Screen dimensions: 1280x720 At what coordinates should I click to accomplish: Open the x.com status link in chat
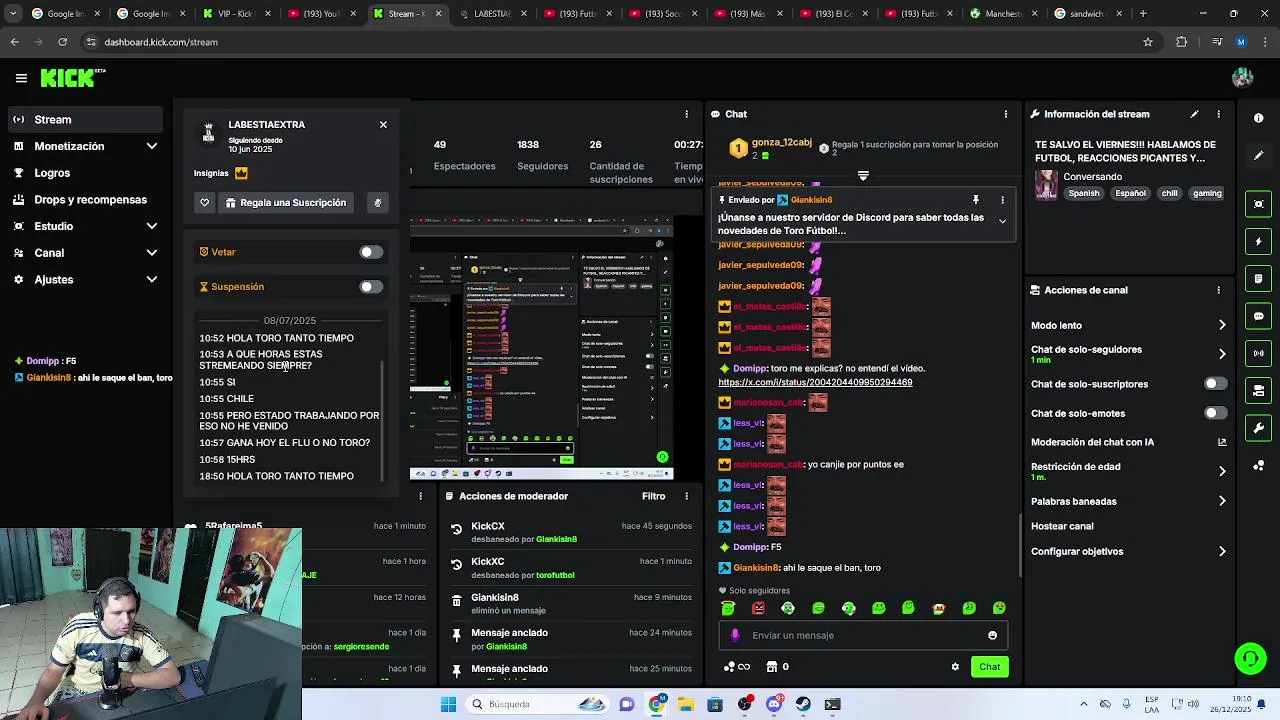click(815, 382)
